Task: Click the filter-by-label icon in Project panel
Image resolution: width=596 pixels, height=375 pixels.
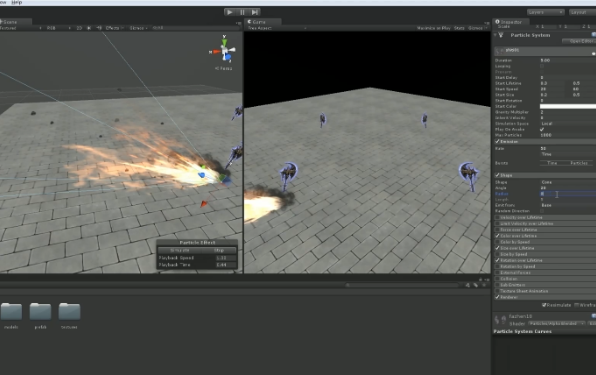Action: [476, 285]
